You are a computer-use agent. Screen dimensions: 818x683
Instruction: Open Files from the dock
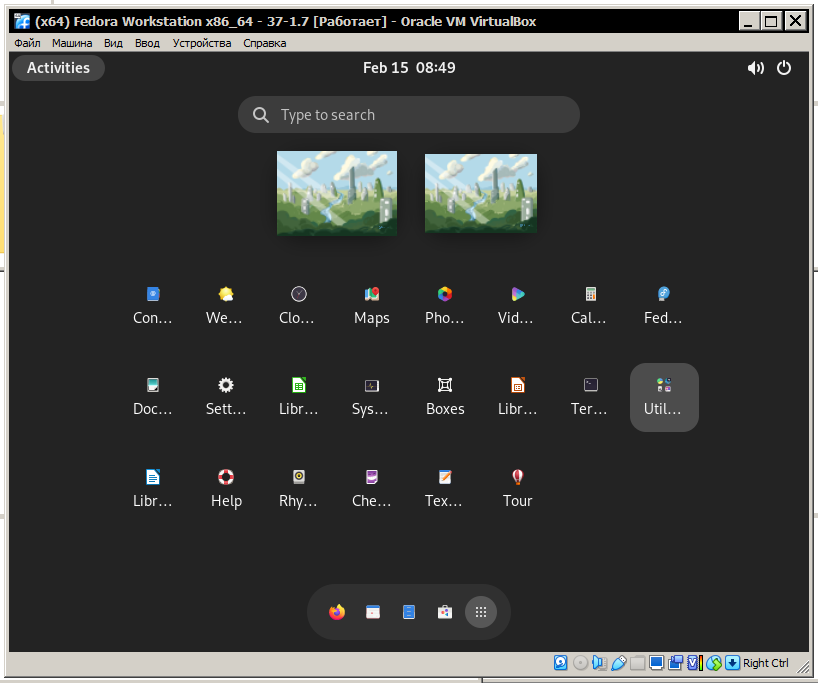409,612
